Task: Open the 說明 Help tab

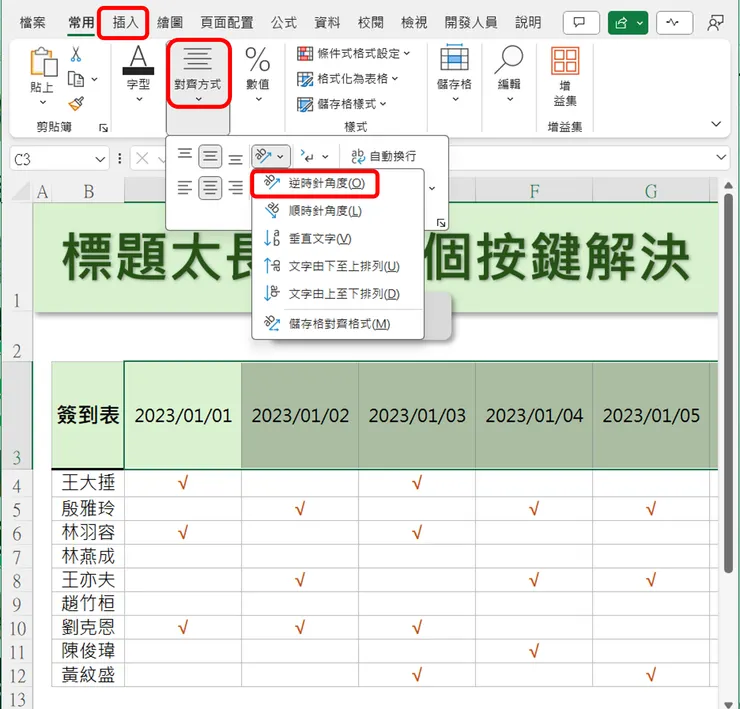Action: [528, 23]
